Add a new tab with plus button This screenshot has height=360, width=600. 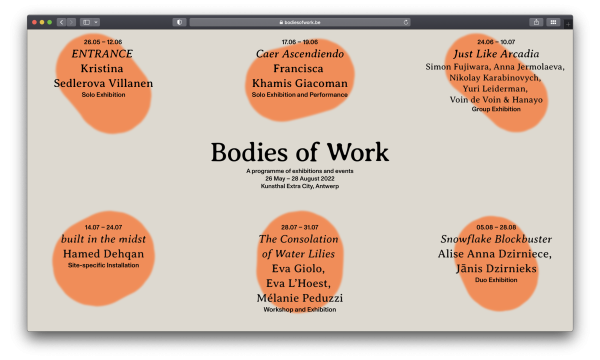pos(568,24)
